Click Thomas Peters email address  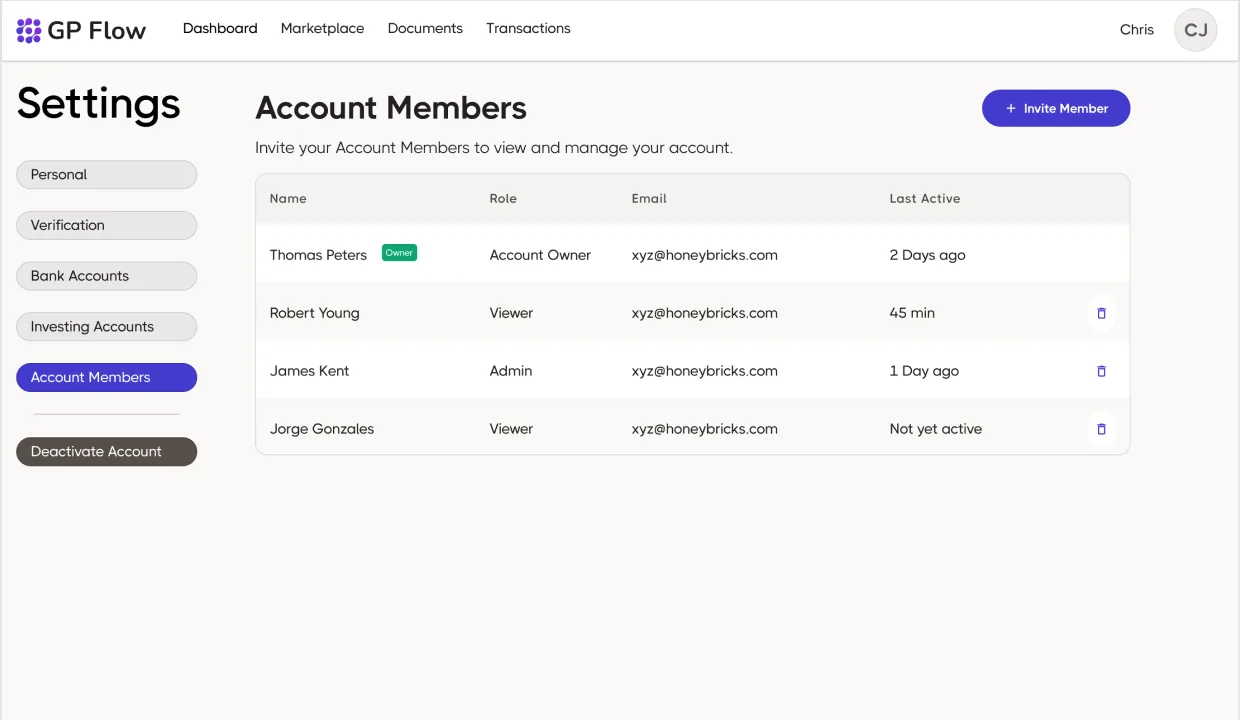point(704,255)
